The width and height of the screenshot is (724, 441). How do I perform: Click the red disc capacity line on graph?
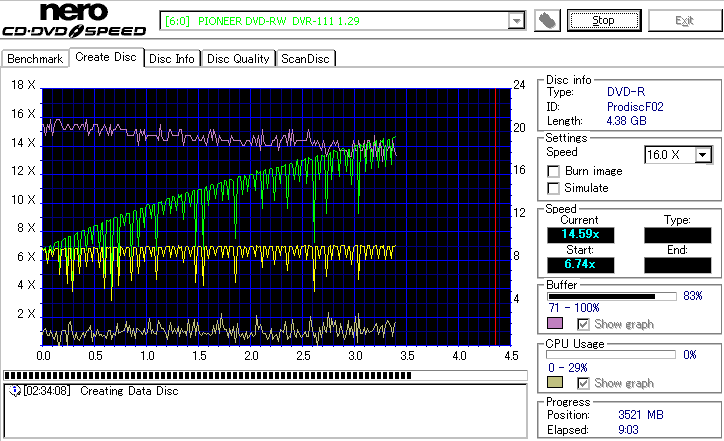[x=495, y=216]
